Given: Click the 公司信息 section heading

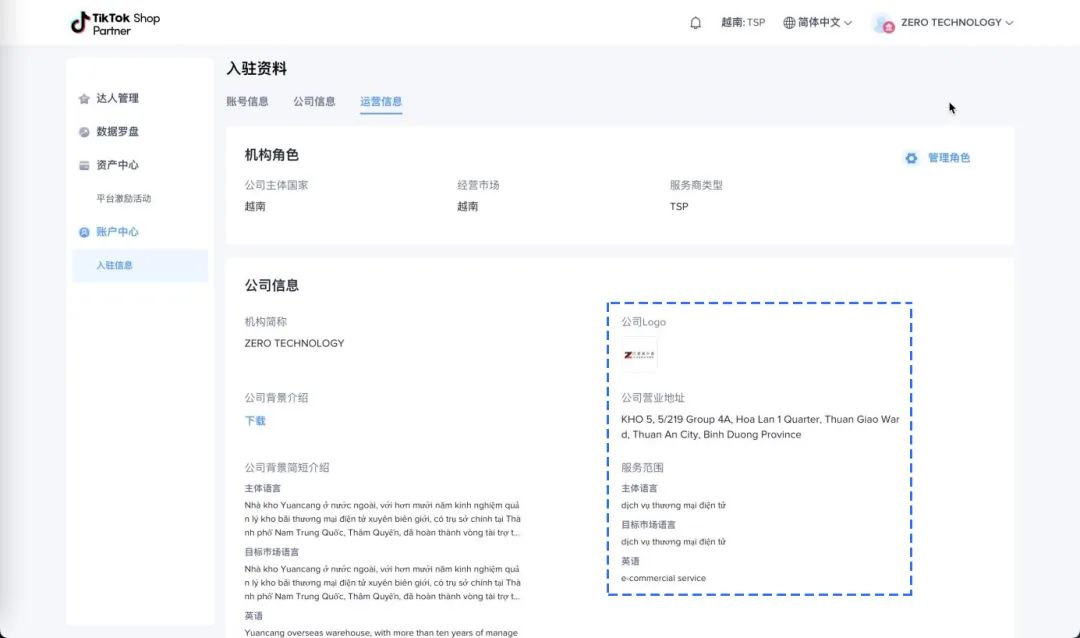Looking at the screenshot, I should tap(271, 285).
